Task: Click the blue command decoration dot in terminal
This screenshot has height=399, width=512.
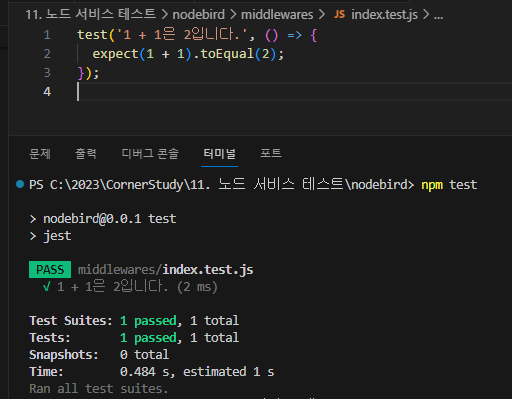Action: coord(20,184)
